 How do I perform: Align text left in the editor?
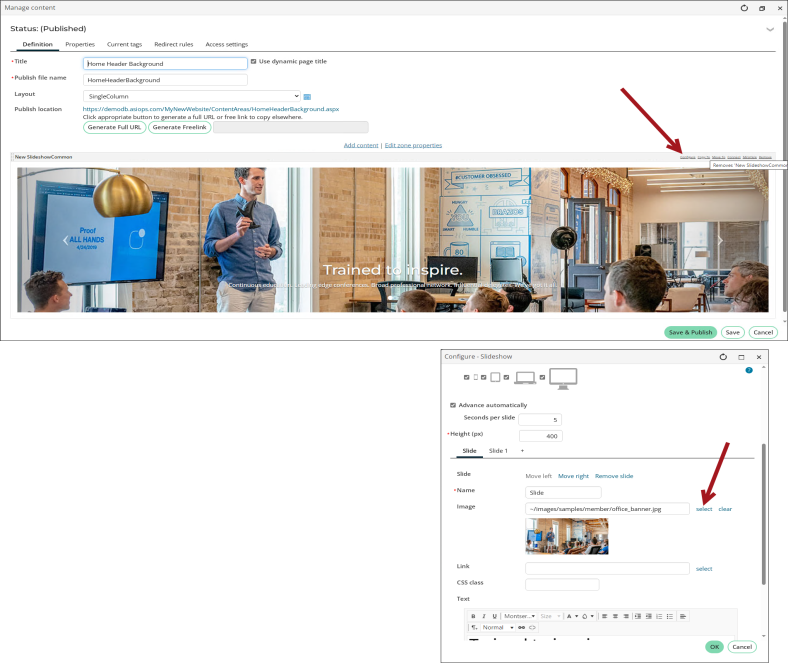coord(605,616)
